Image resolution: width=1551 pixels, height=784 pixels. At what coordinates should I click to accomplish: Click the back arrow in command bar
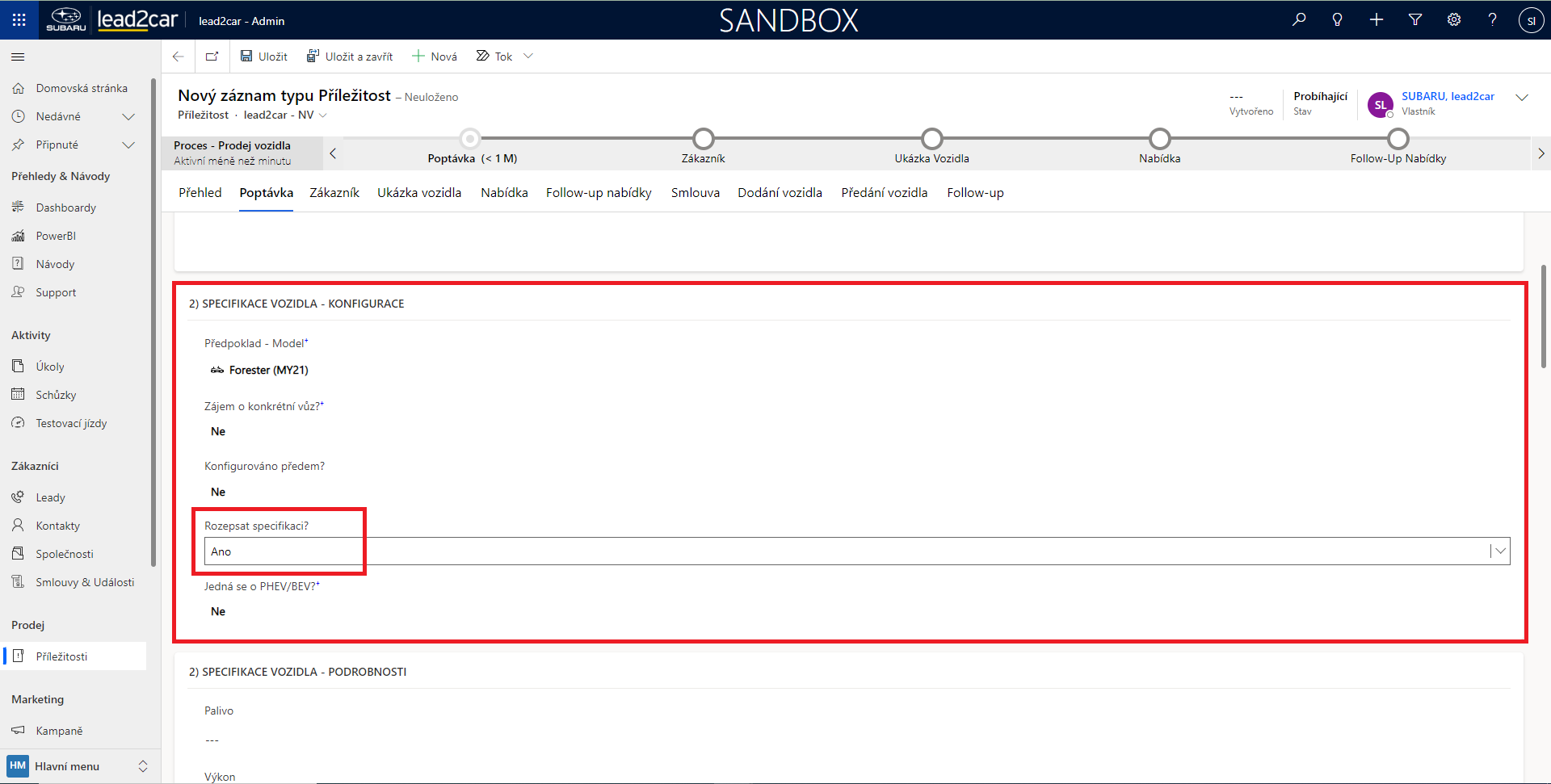click(x=179, y=57)
